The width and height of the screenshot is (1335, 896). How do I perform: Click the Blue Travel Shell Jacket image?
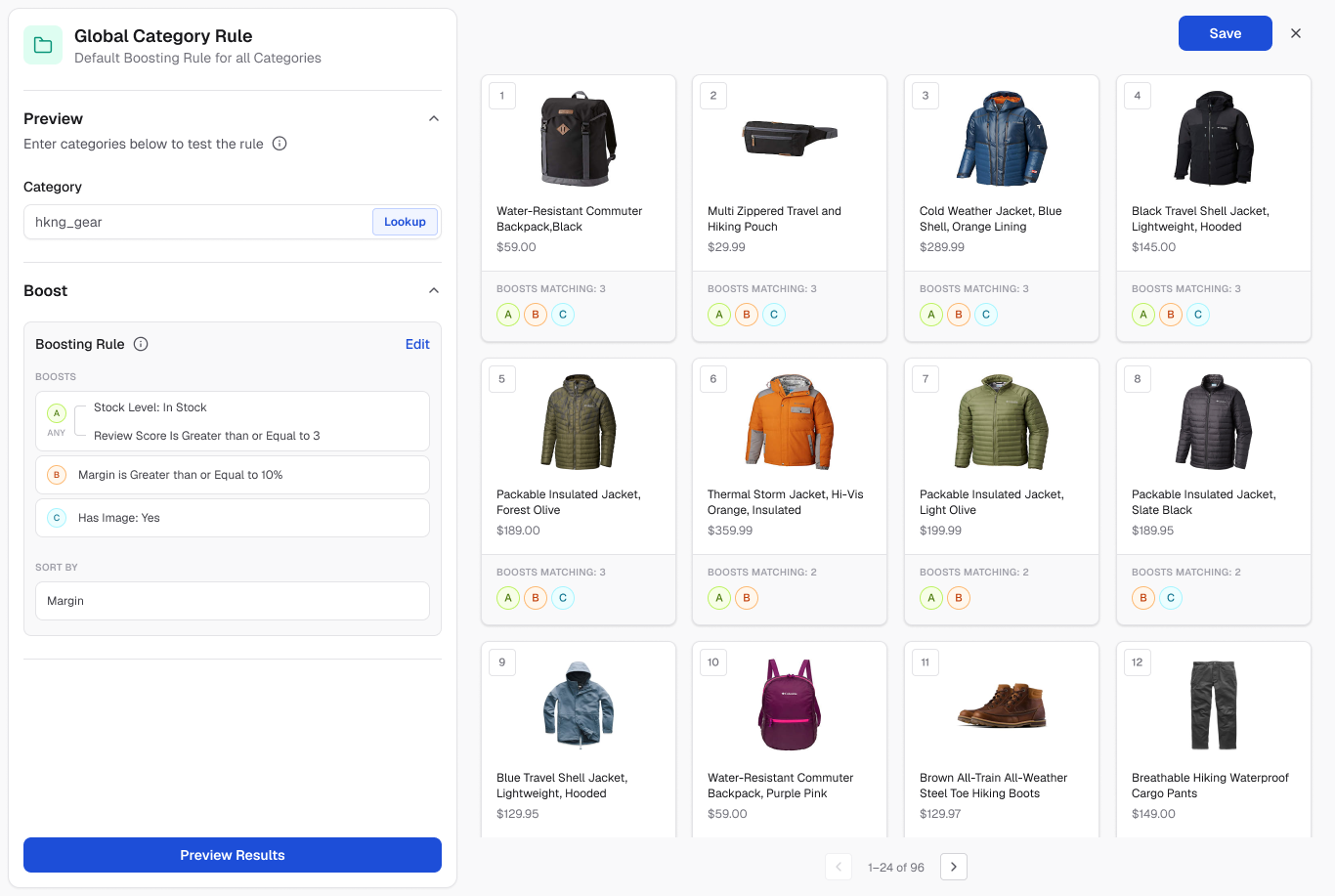[579, 704]
